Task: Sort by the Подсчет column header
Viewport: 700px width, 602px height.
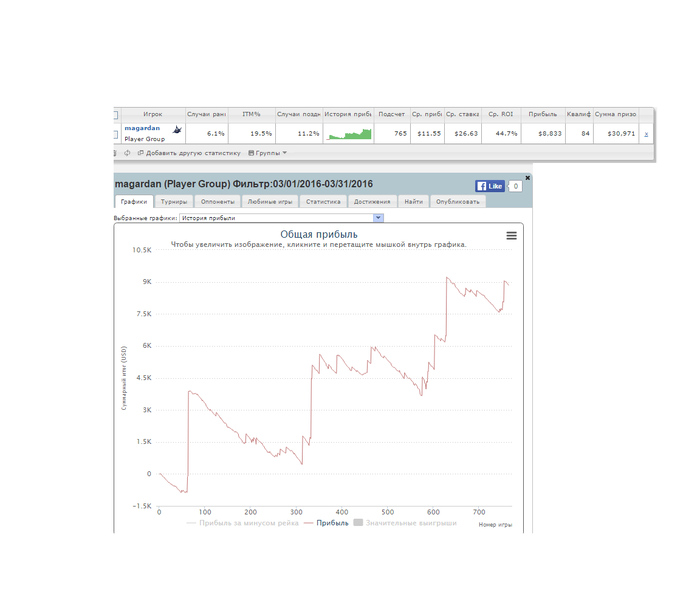Action: tap(392, 114)
